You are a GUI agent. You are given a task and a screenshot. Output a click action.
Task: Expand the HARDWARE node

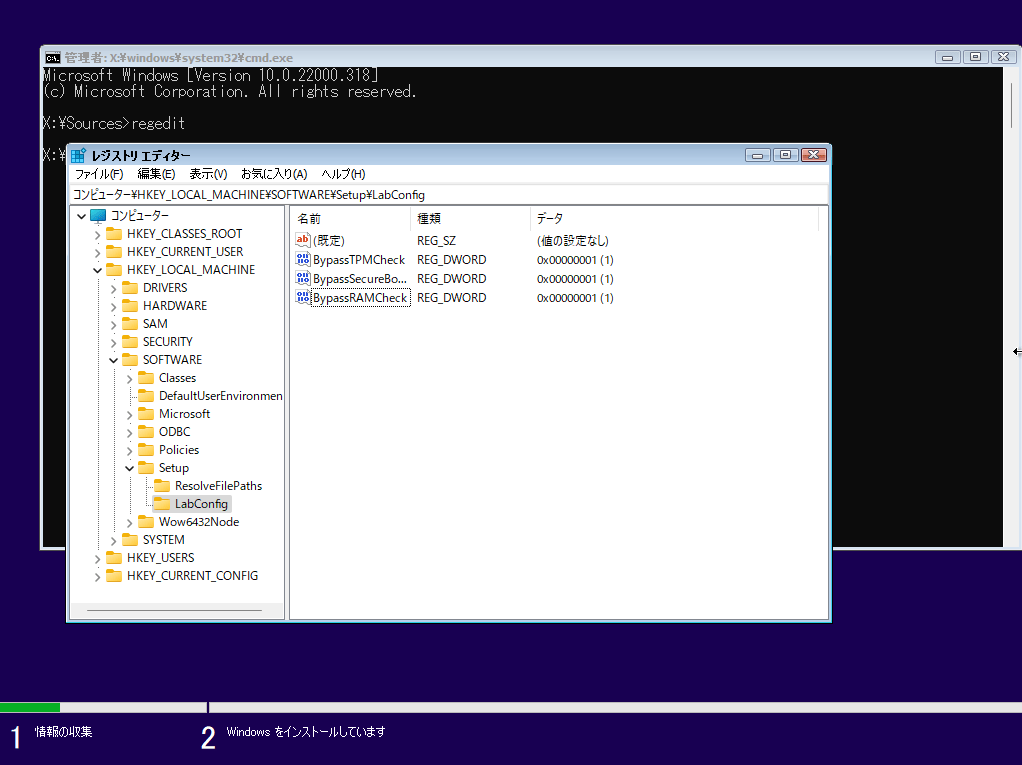[x=113, y=306]
